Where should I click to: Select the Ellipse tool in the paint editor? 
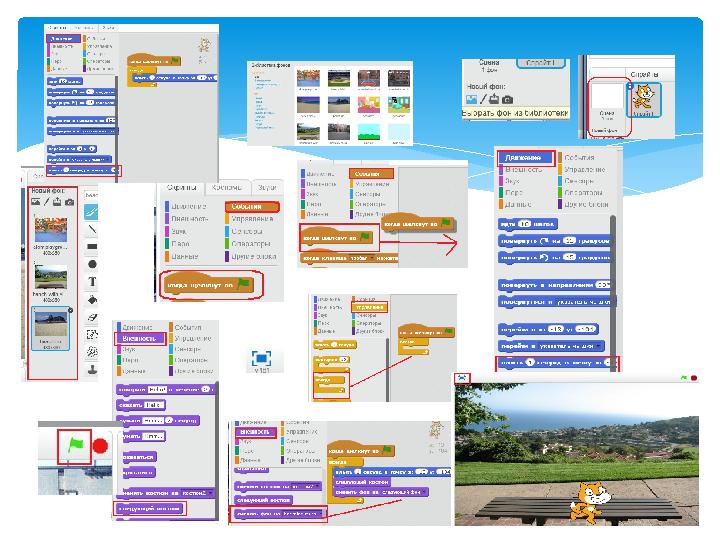[92, 264]
